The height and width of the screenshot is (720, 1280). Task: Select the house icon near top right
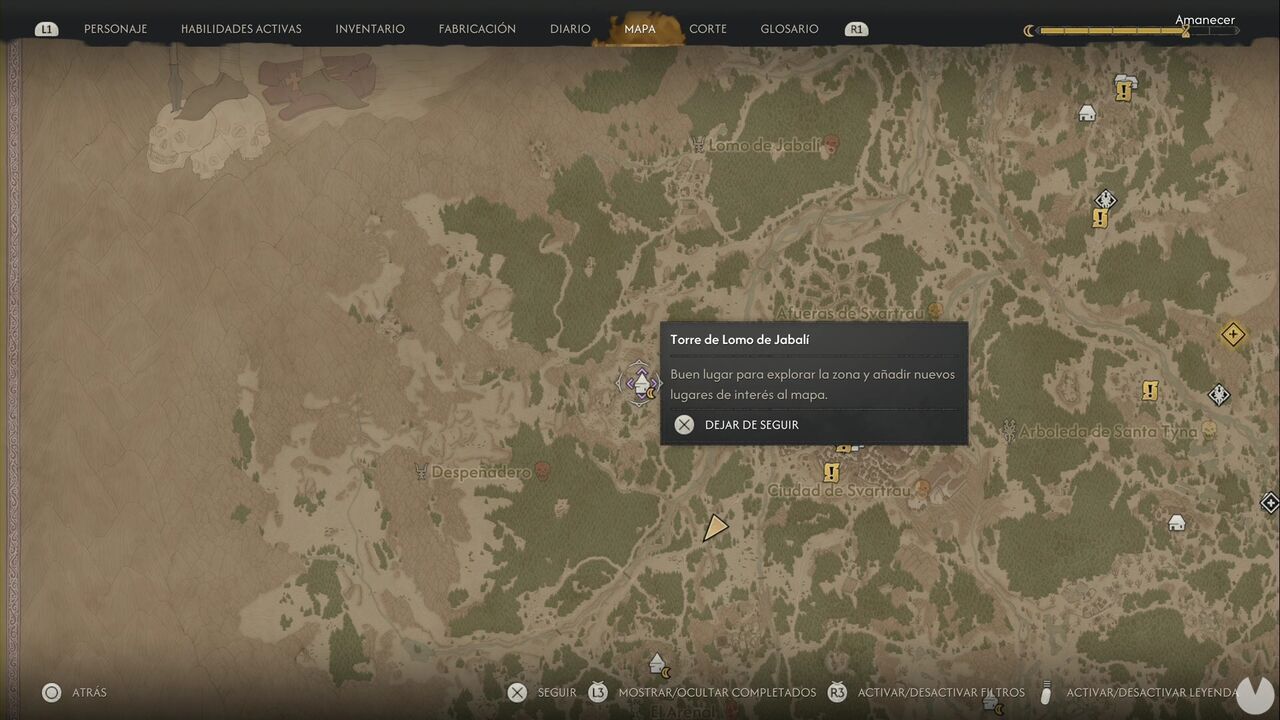point(1087,113)
